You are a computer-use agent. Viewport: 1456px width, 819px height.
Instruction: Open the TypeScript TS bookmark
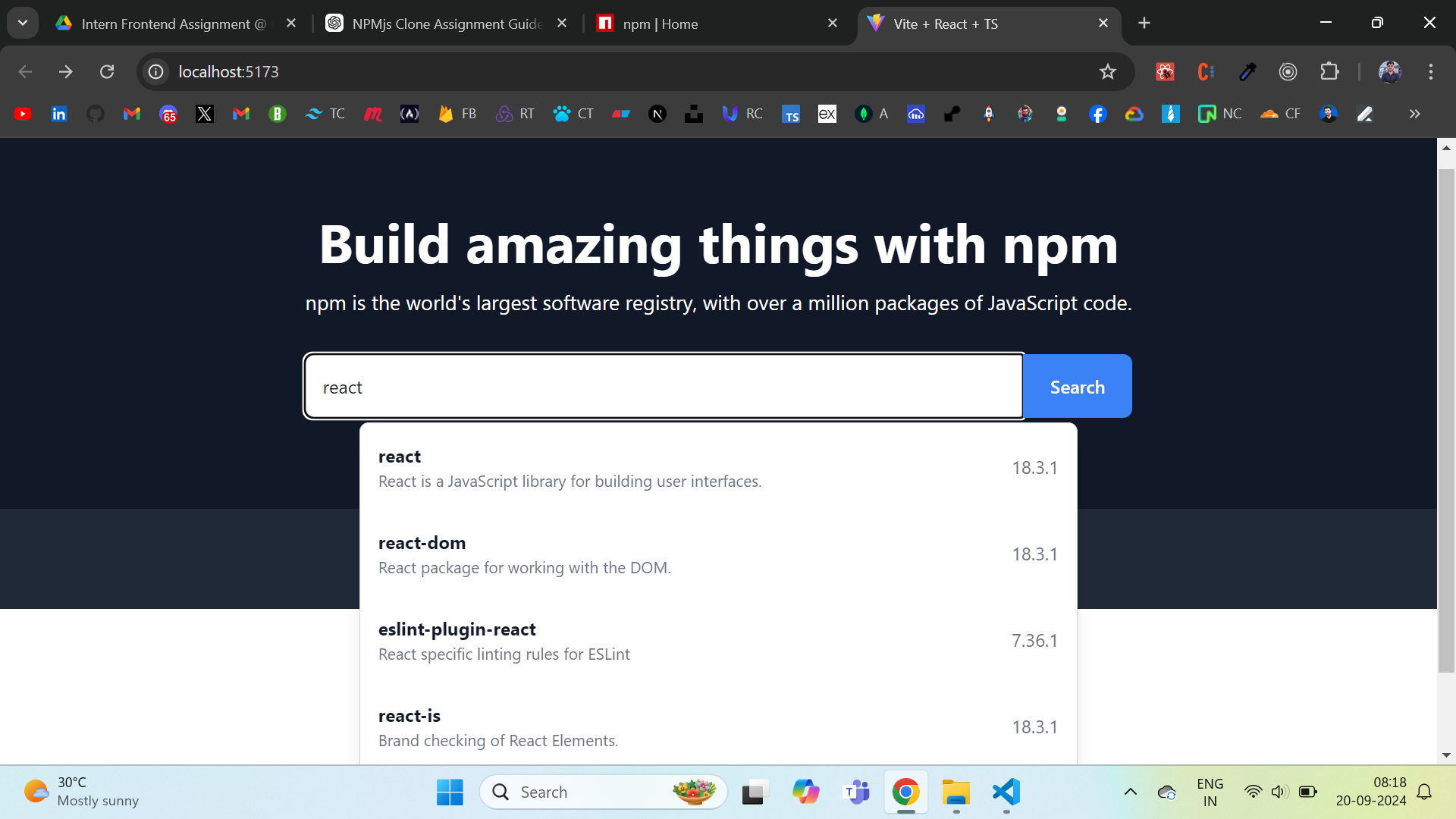(791, 114)
